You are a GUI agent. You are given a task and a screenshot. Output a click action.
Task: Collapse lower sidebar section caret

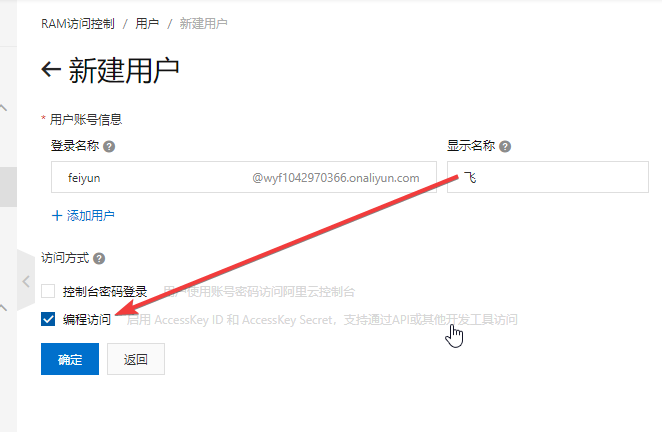pyautogui.click(x=4, y=307)
